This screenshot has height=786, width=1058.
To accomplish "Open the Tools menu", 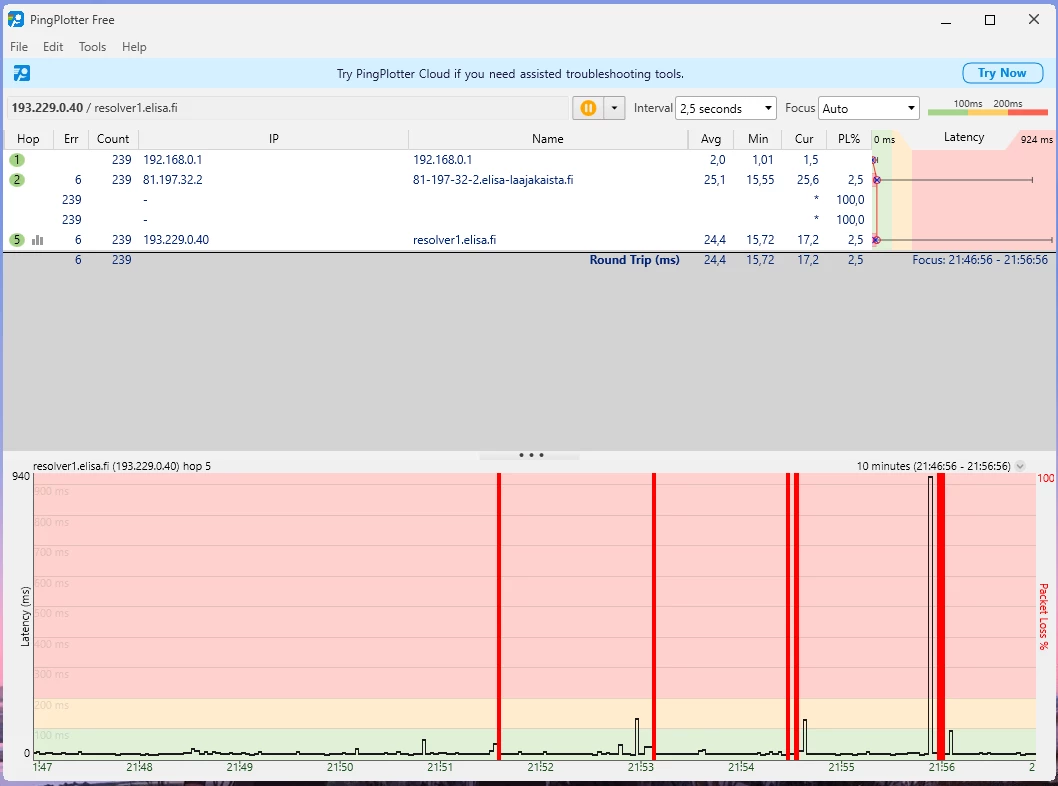I will [92, 47].
